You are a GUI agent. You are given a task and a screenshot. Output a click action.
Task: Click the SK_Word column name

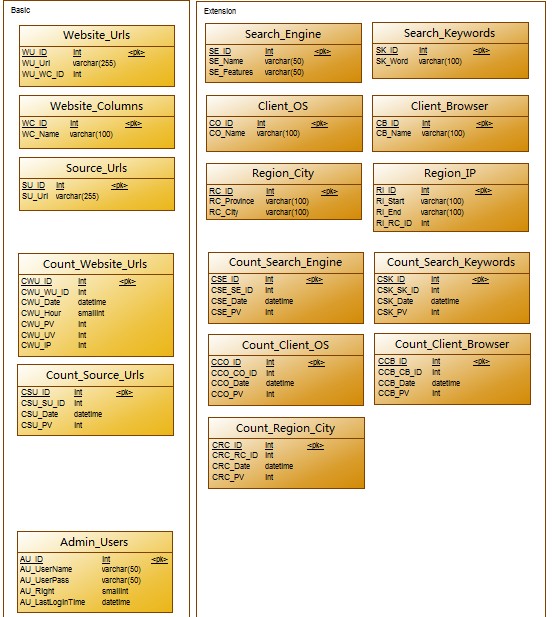(392, 61)
